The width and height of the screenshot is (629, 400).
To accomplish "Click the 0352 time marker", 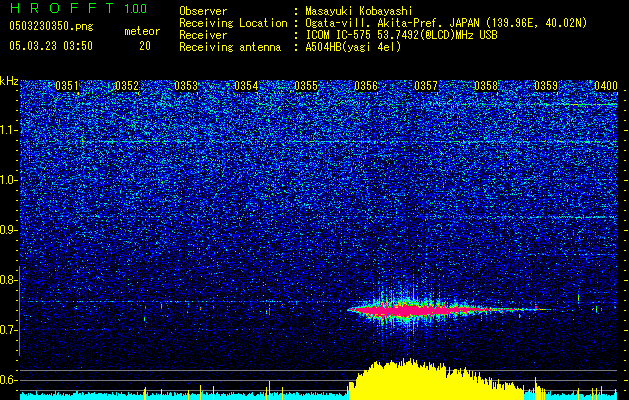I will click(127, 86).
